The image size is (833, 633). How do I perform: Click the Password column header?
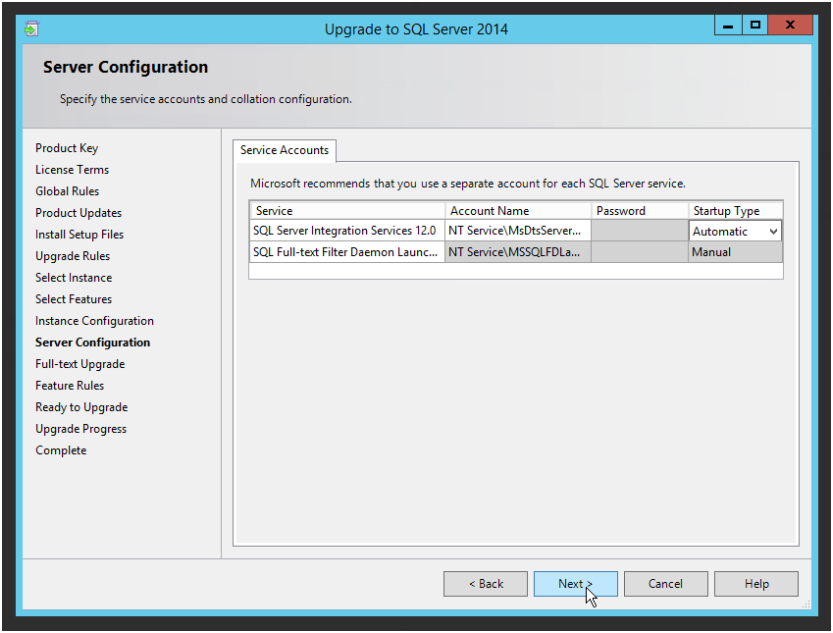pos(640,211)
